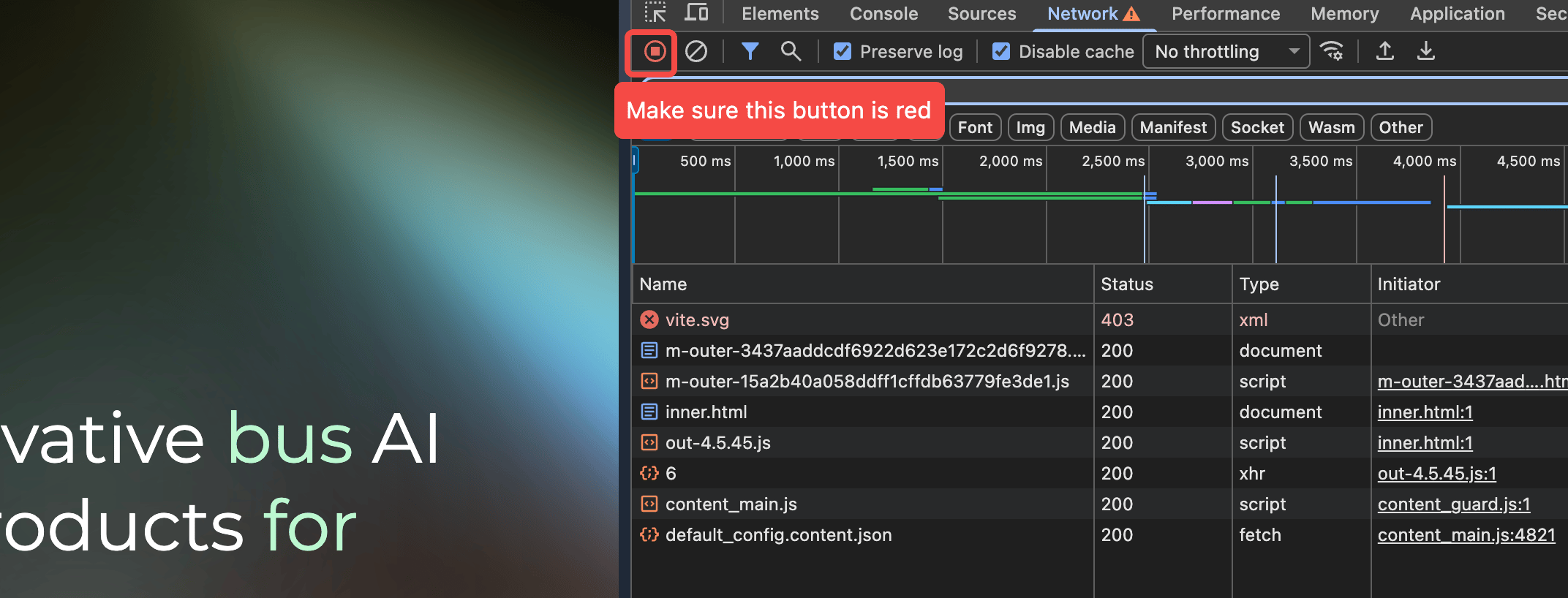Activate inspect element picker icon

655,13
